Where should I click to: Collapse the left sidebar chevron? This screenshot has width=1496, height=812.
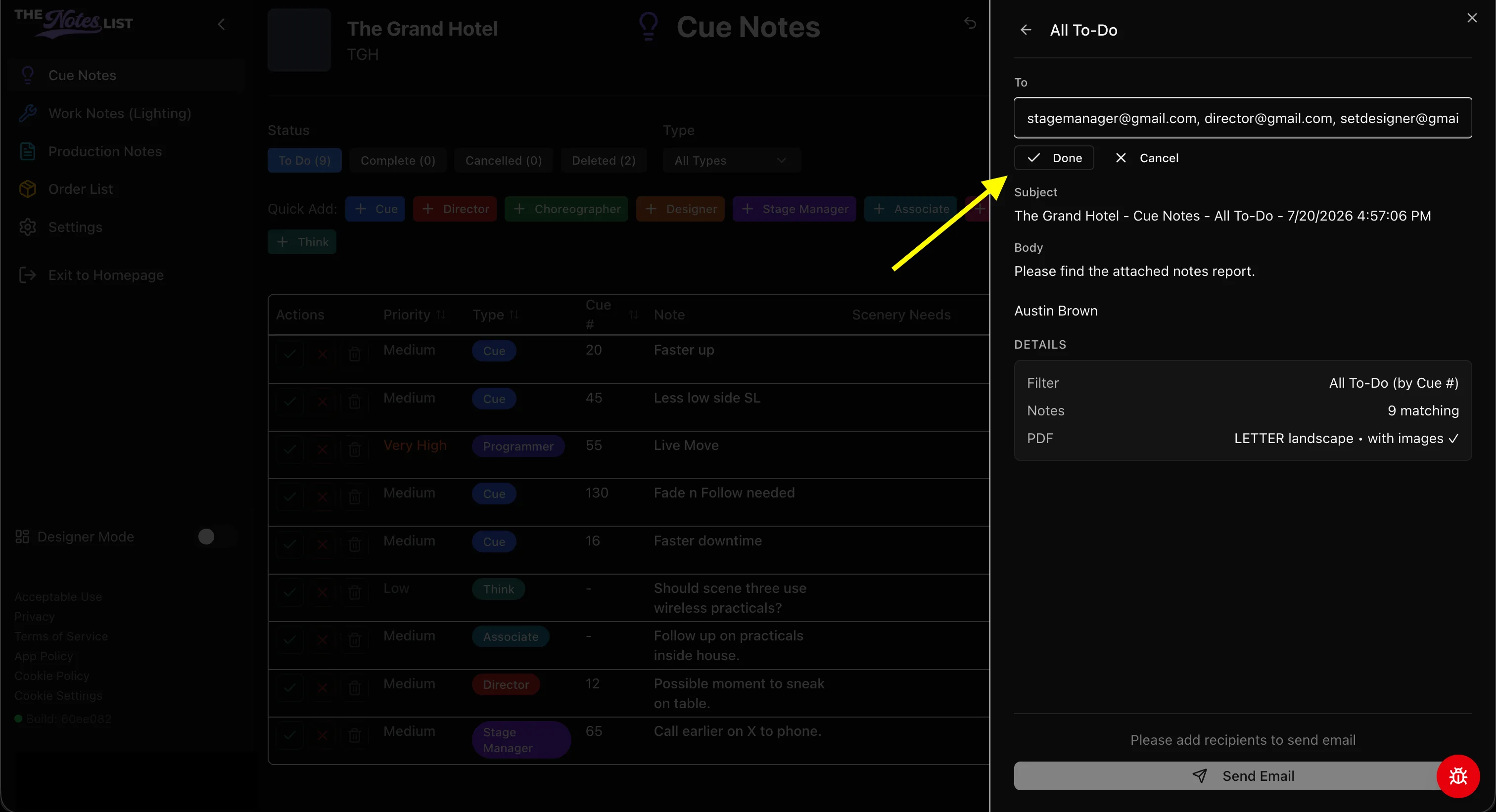click(221, 24)
